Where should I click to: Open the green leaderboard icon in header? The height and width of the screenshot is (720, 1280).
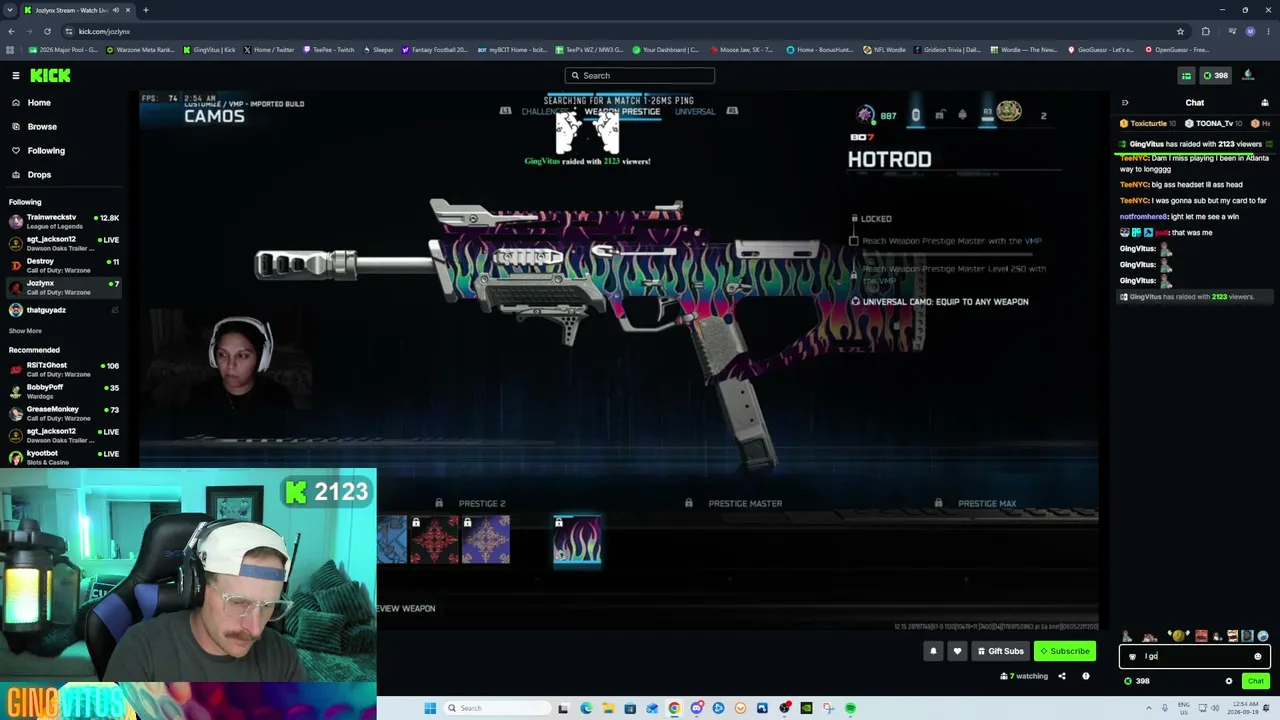coord(1186,76)
